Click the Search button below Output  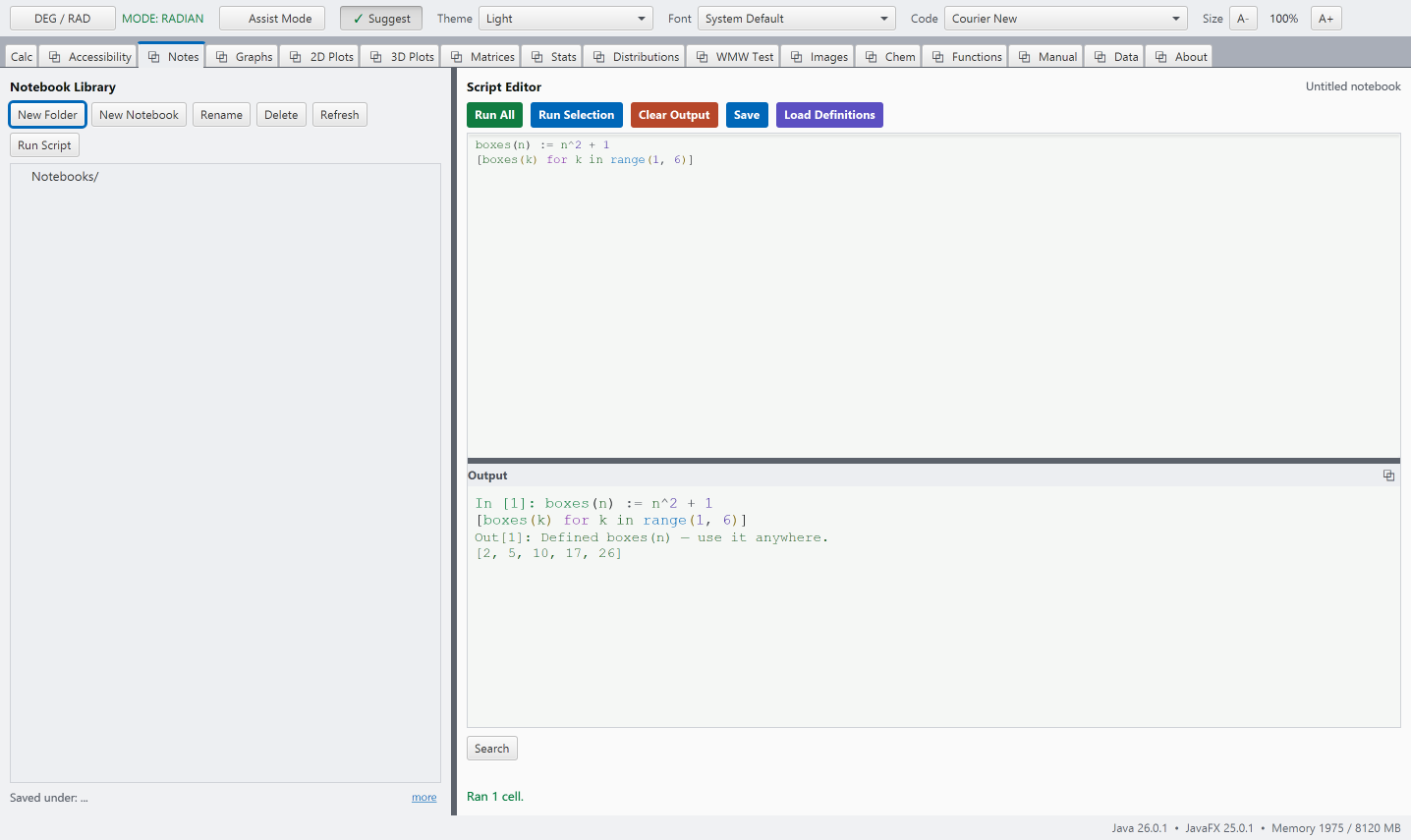point(492,749)
